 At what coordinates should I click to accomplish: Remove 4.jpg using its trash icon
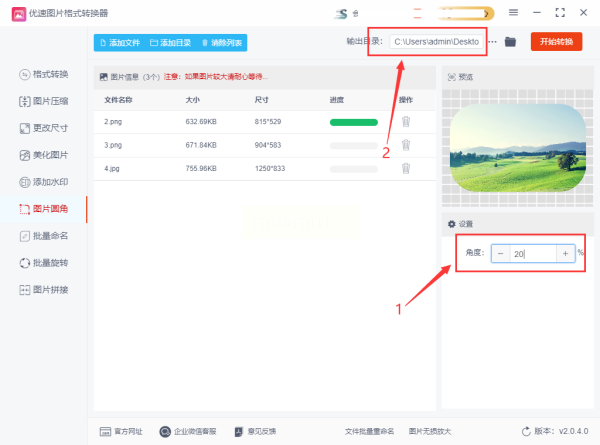click(x=406, y=168)
